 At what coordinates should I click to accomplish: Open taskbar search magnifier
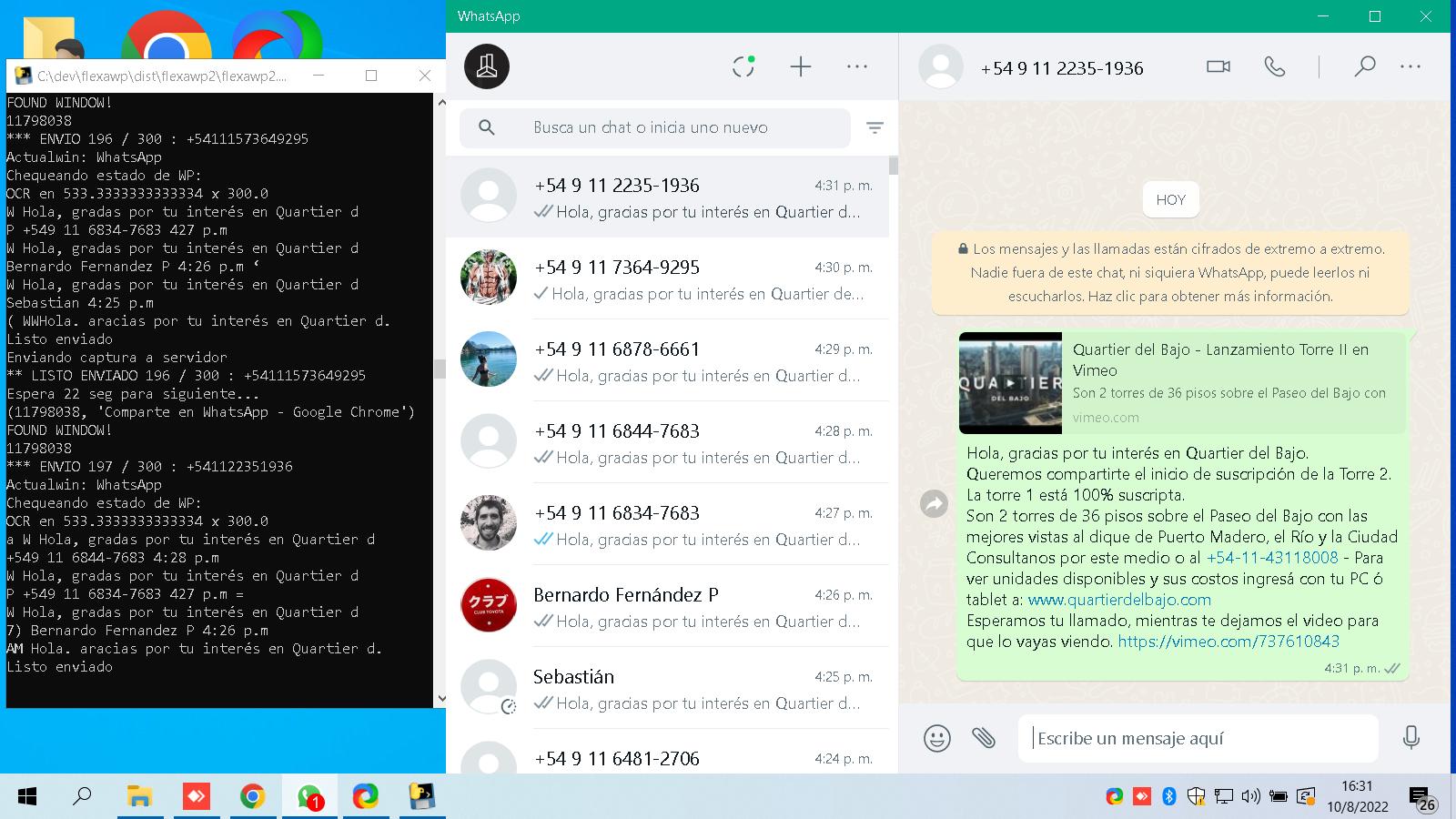(82, 797)
